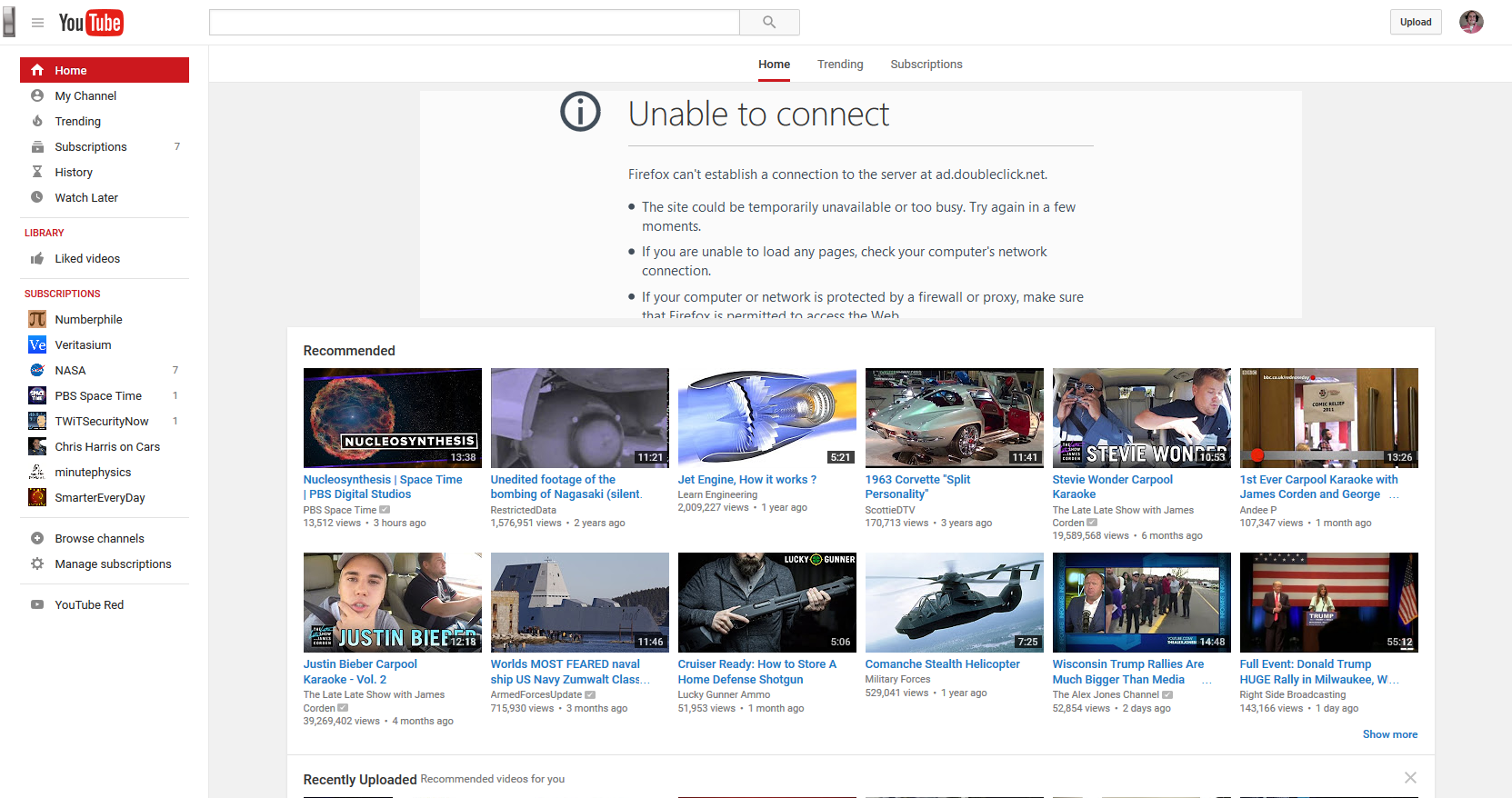Click the red progress bar on Carpool Karaoke thumbnail

coord(1257,455)
